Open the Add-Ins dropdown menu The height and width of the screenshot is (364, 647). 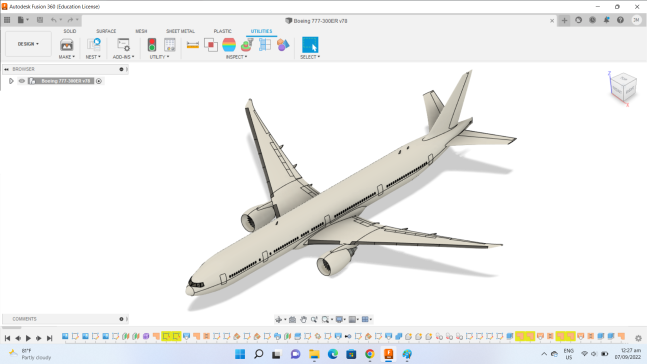[x=123, y=57]
